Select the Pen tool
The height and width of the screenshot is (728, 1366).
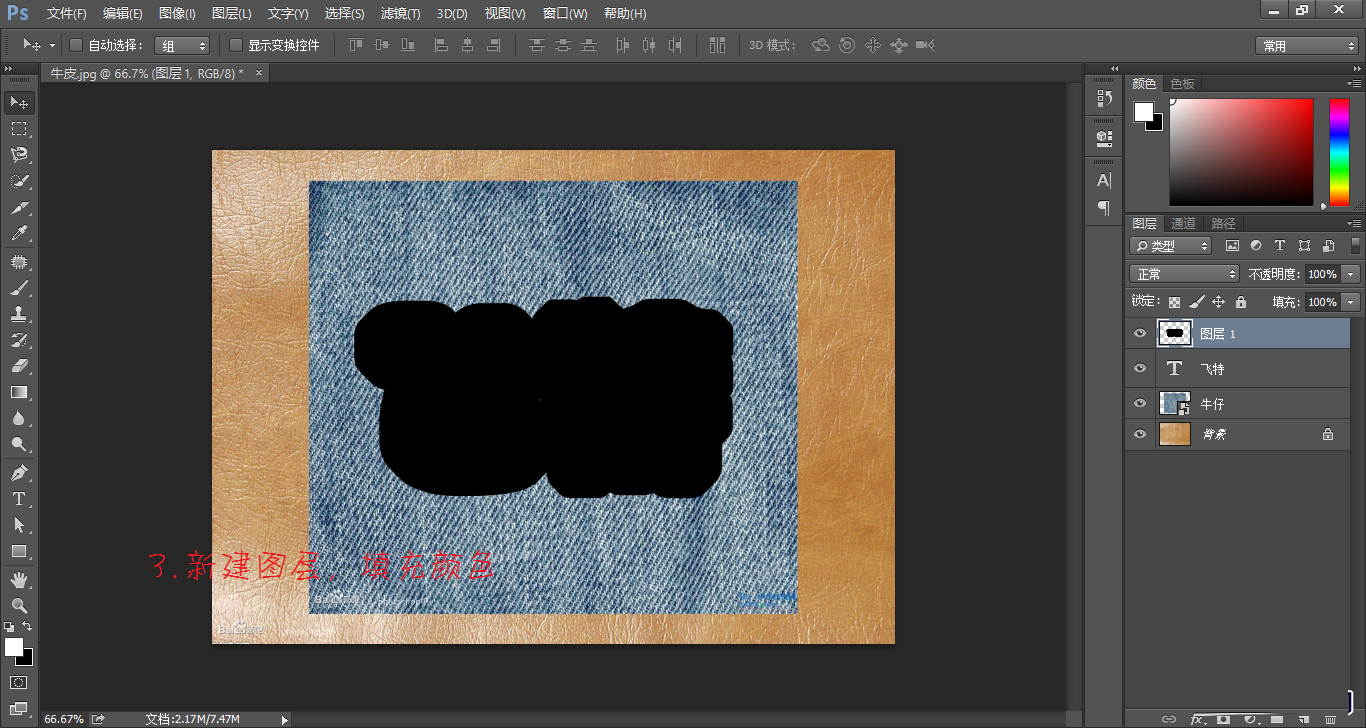point(18,472)
